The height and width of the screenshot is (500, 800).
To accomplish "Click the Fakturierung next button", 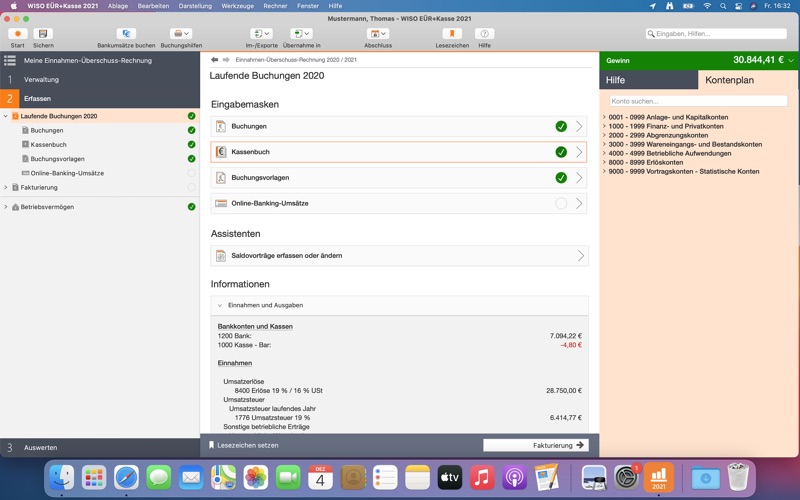I will coord(536,445).
